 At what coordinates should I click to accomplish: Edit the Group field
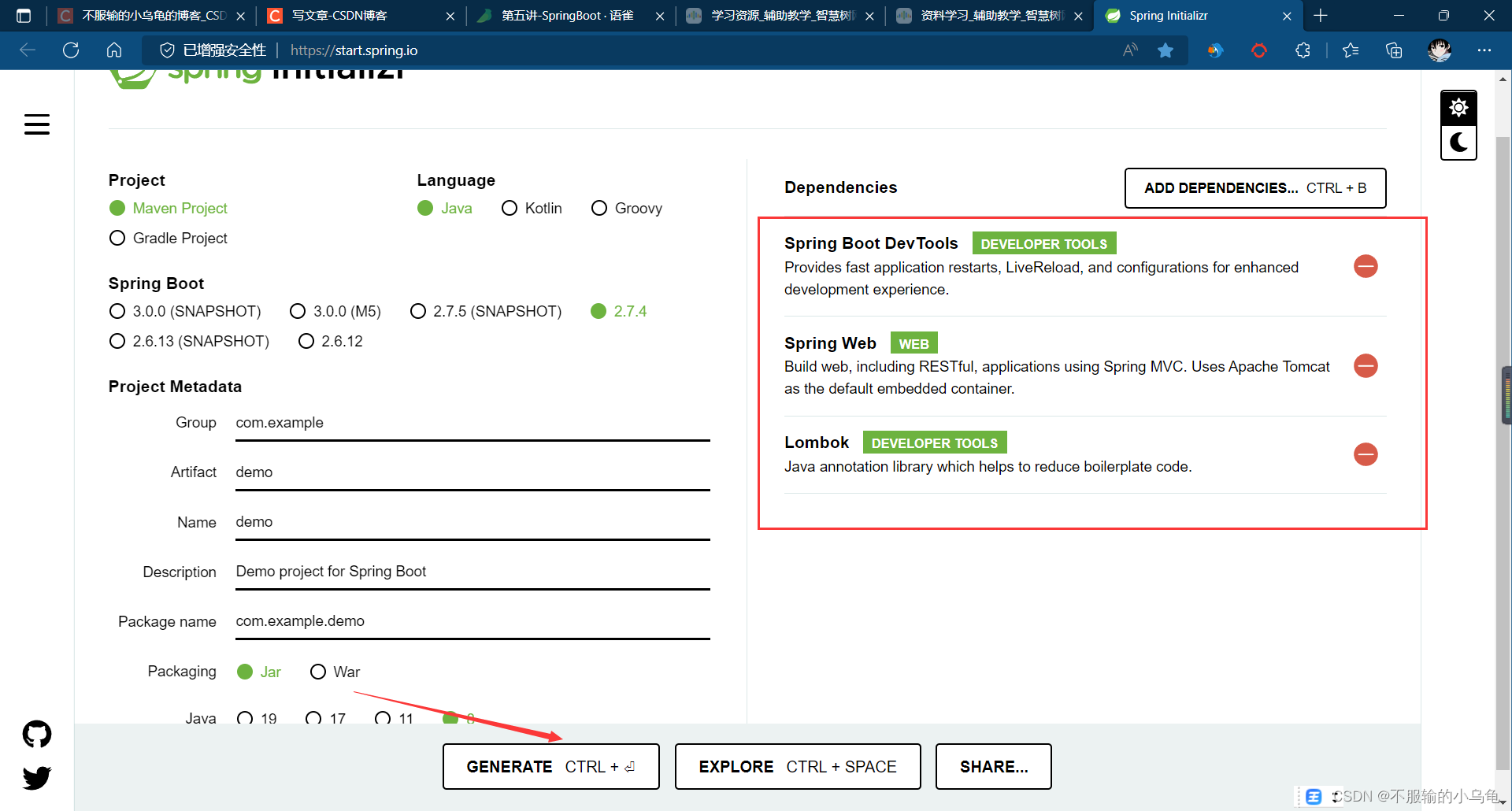point(472,423)
